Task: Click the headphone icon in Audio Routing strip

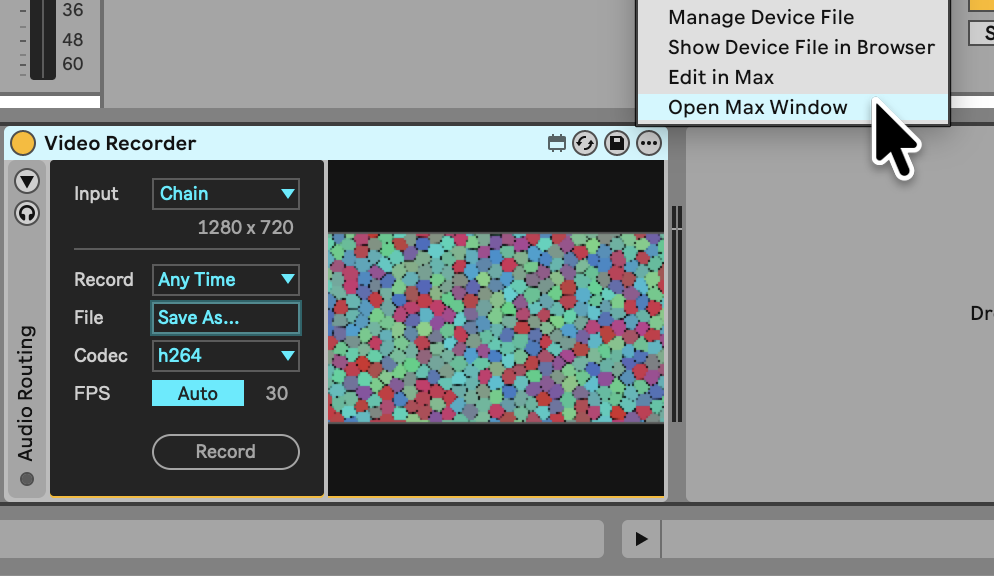Action: click(27, 212)
